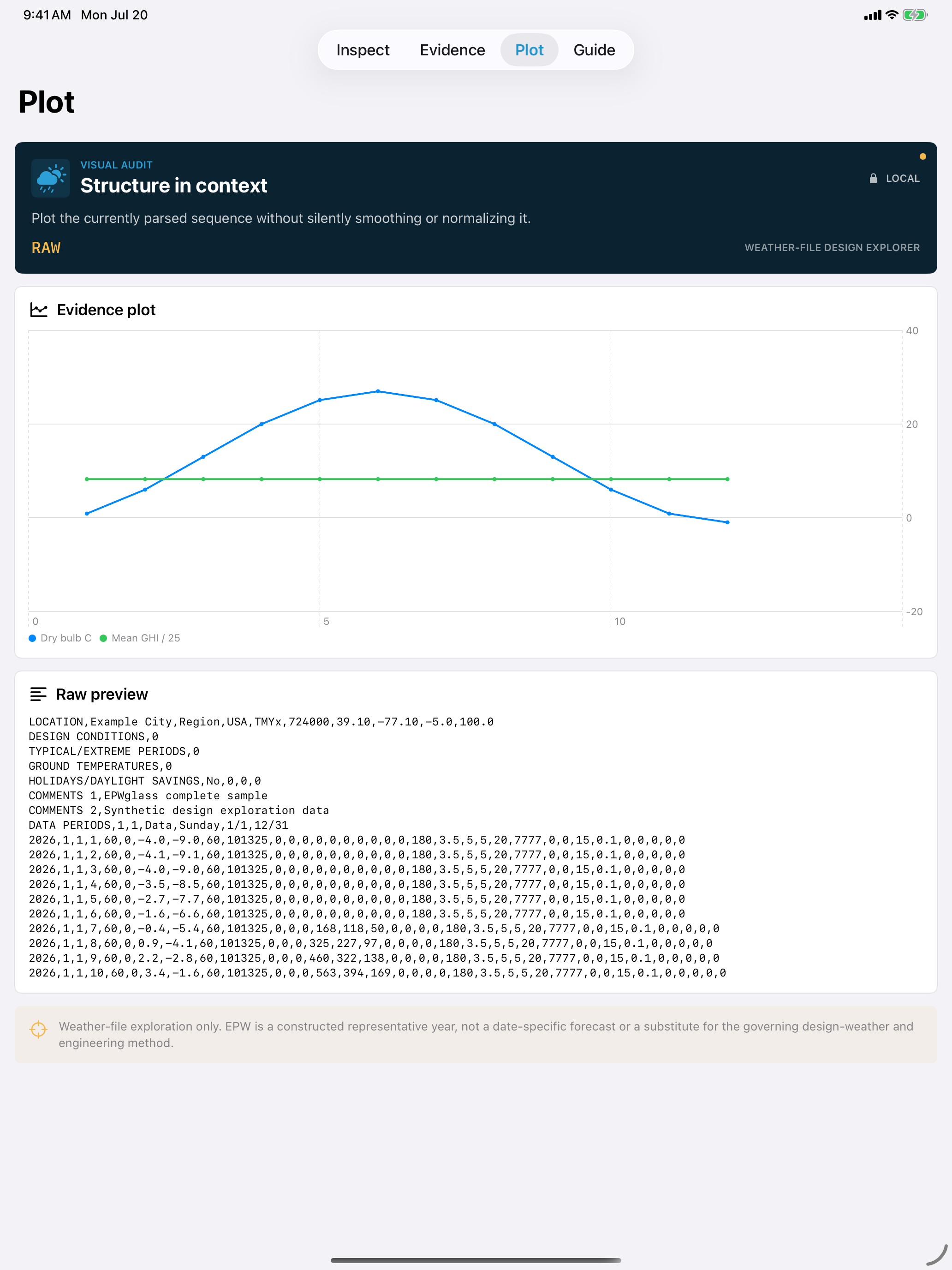Click the Dry bulb C legend label

(x=66, y=638)
